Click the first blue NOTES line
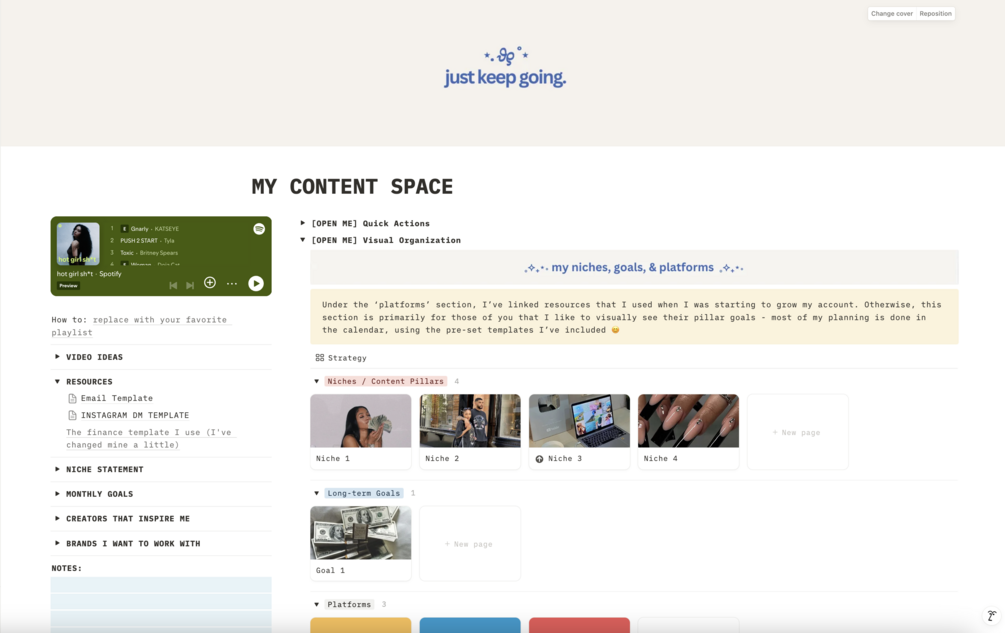 tap(161, 584)
